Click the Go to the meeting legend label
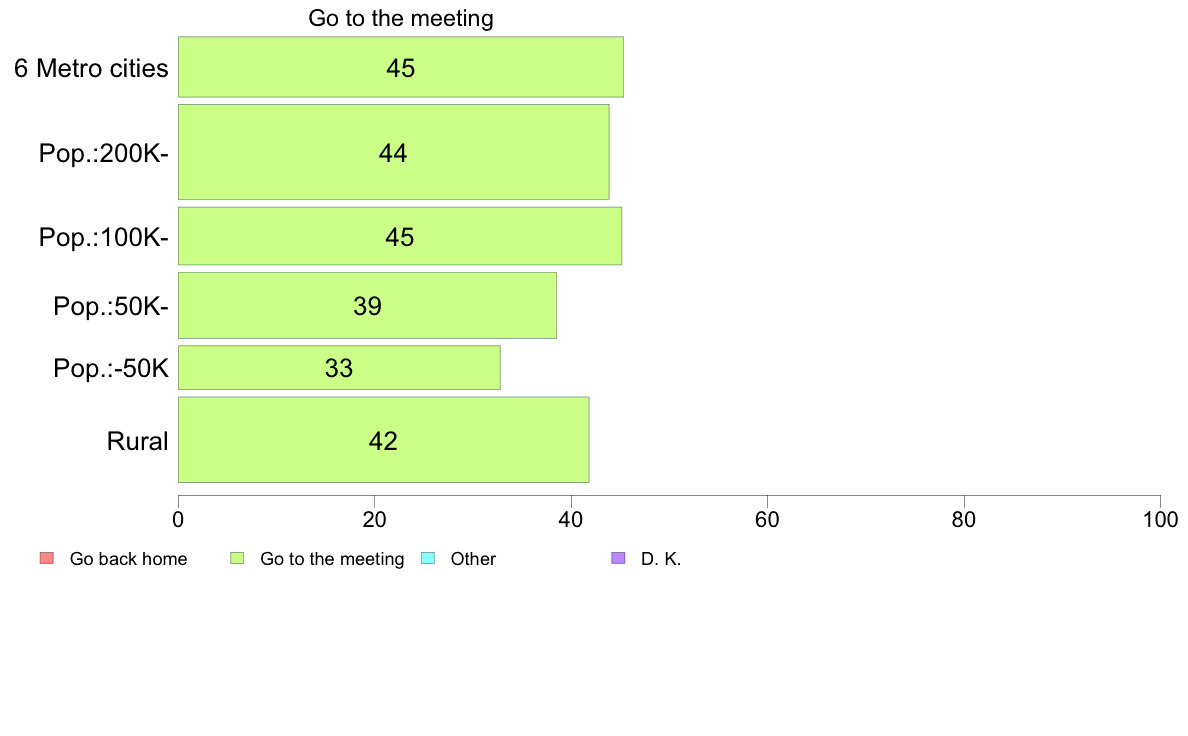 pos(332,559)
